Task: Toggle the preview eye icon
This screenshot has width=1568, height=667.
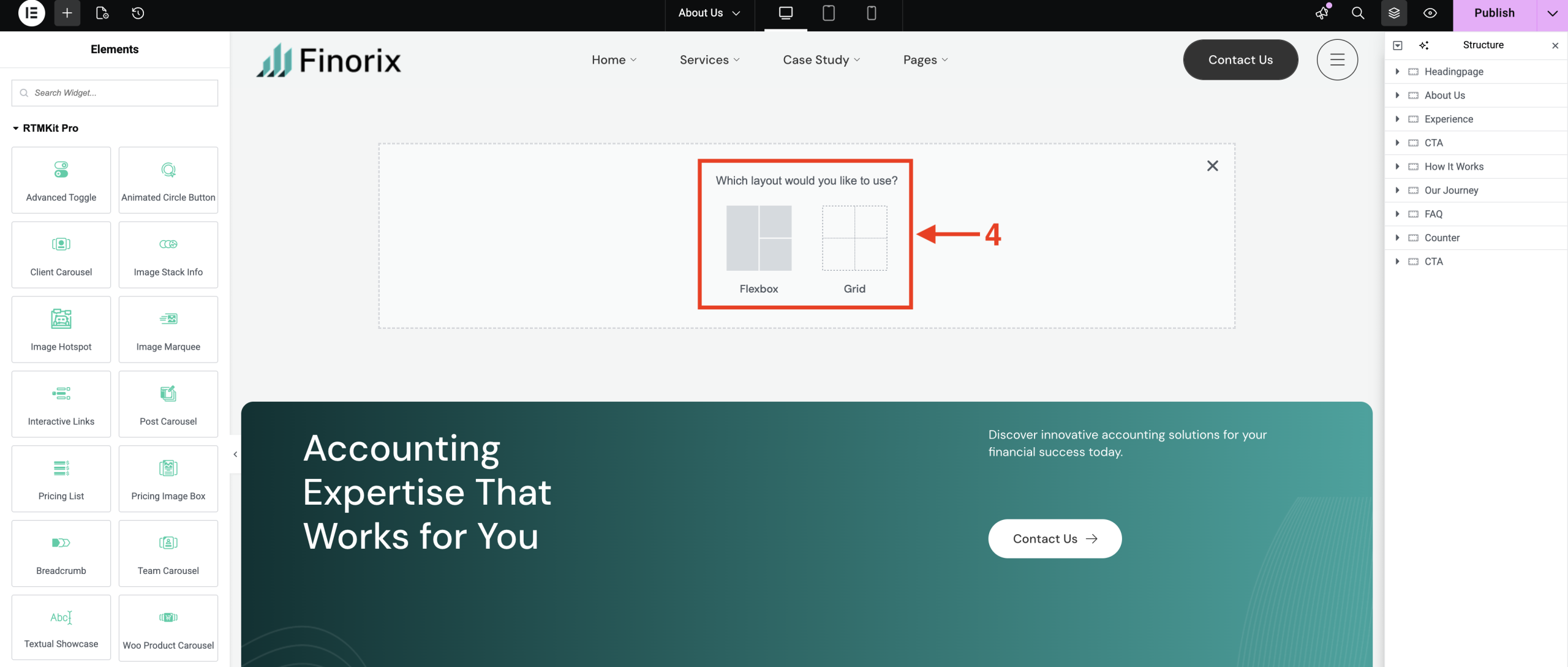Action: 1430,13
